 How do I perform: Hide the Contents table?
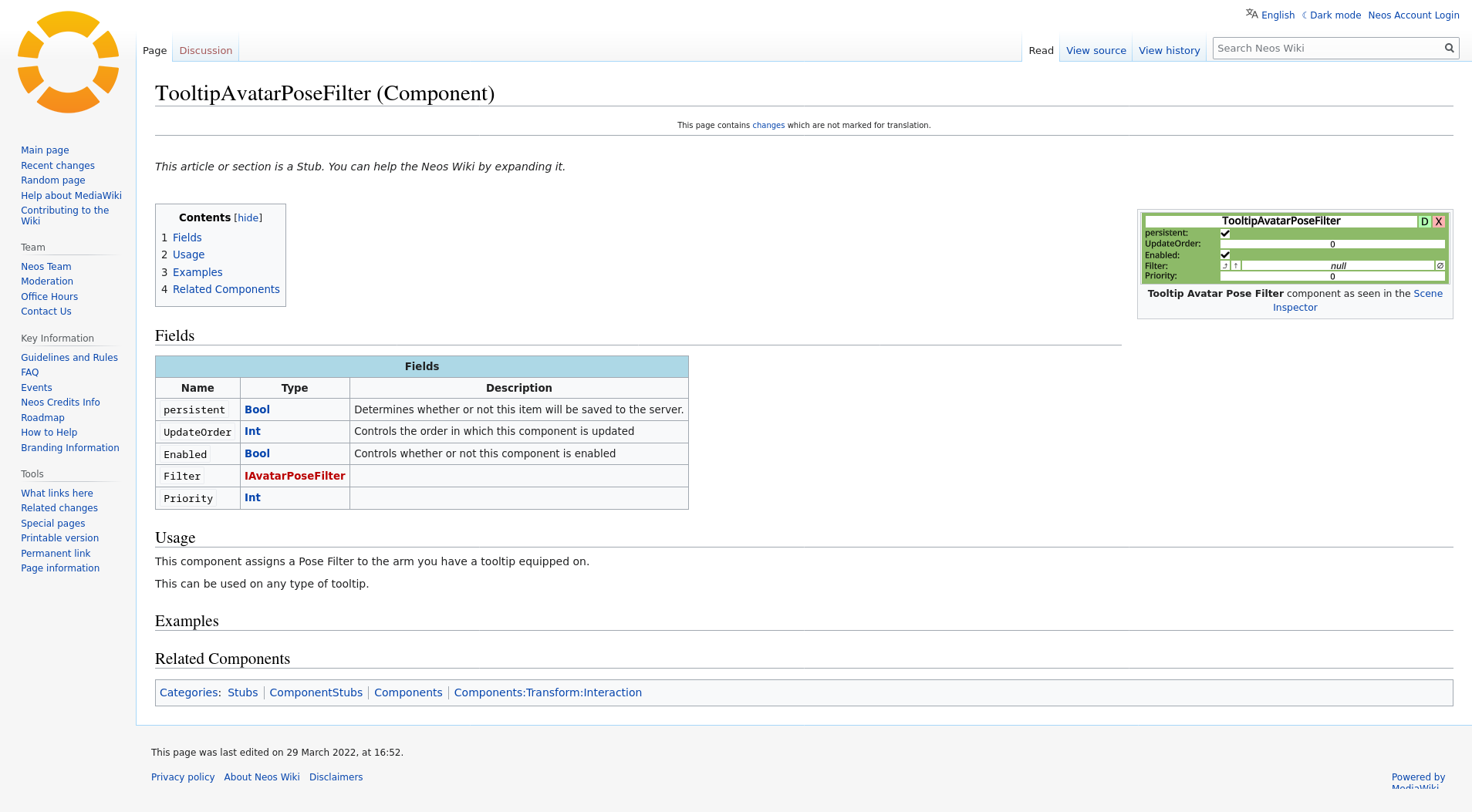click(248, 218)
